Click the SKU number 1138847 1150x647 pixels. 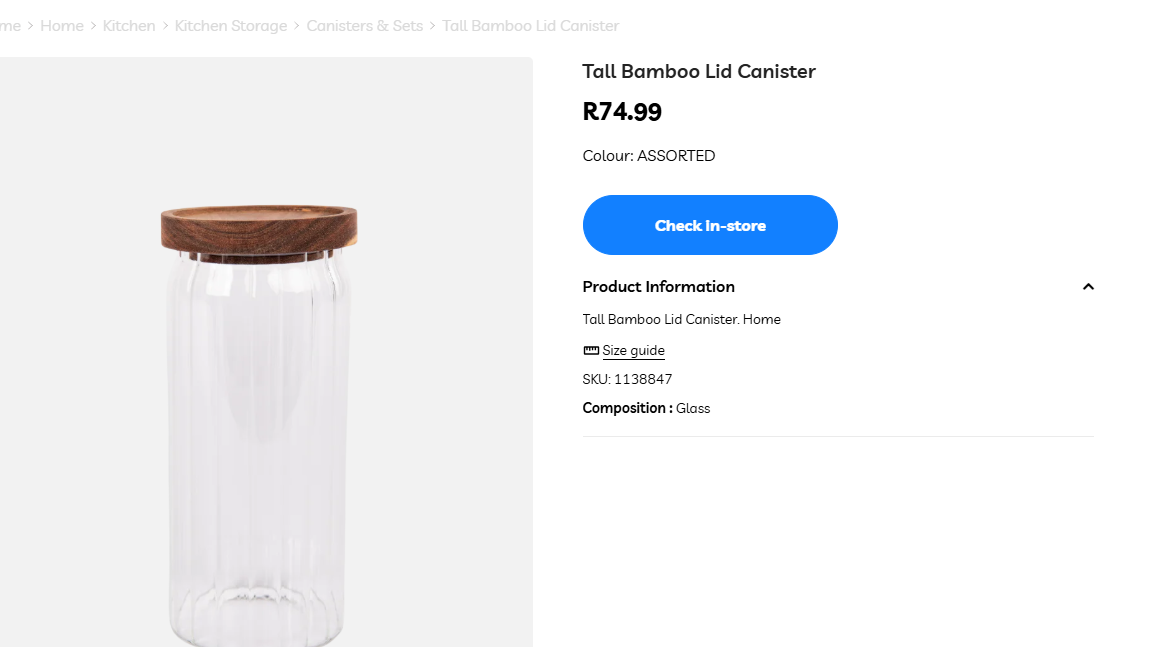point(642,380)
